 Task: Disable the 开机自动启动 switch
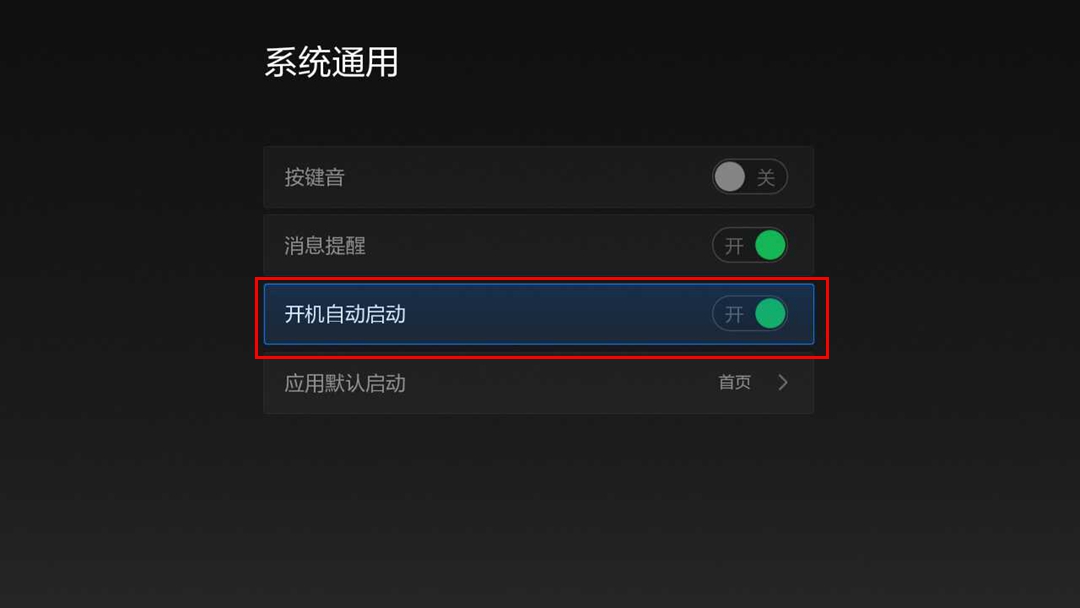[x=749, y=314]
